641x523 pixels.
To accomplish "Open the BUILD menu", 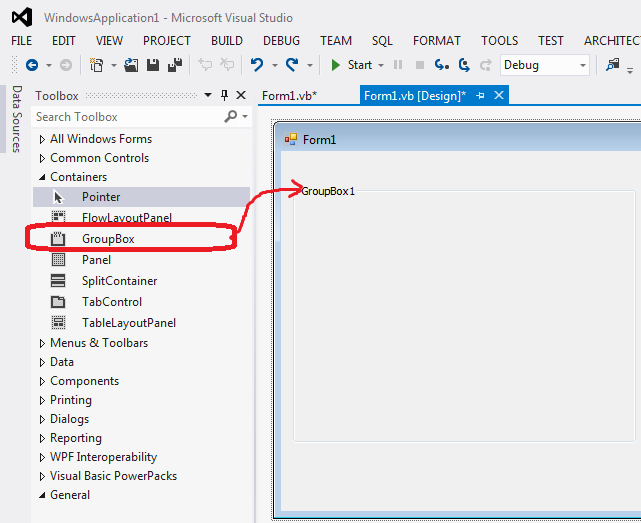I will click(x=227, y=41).
